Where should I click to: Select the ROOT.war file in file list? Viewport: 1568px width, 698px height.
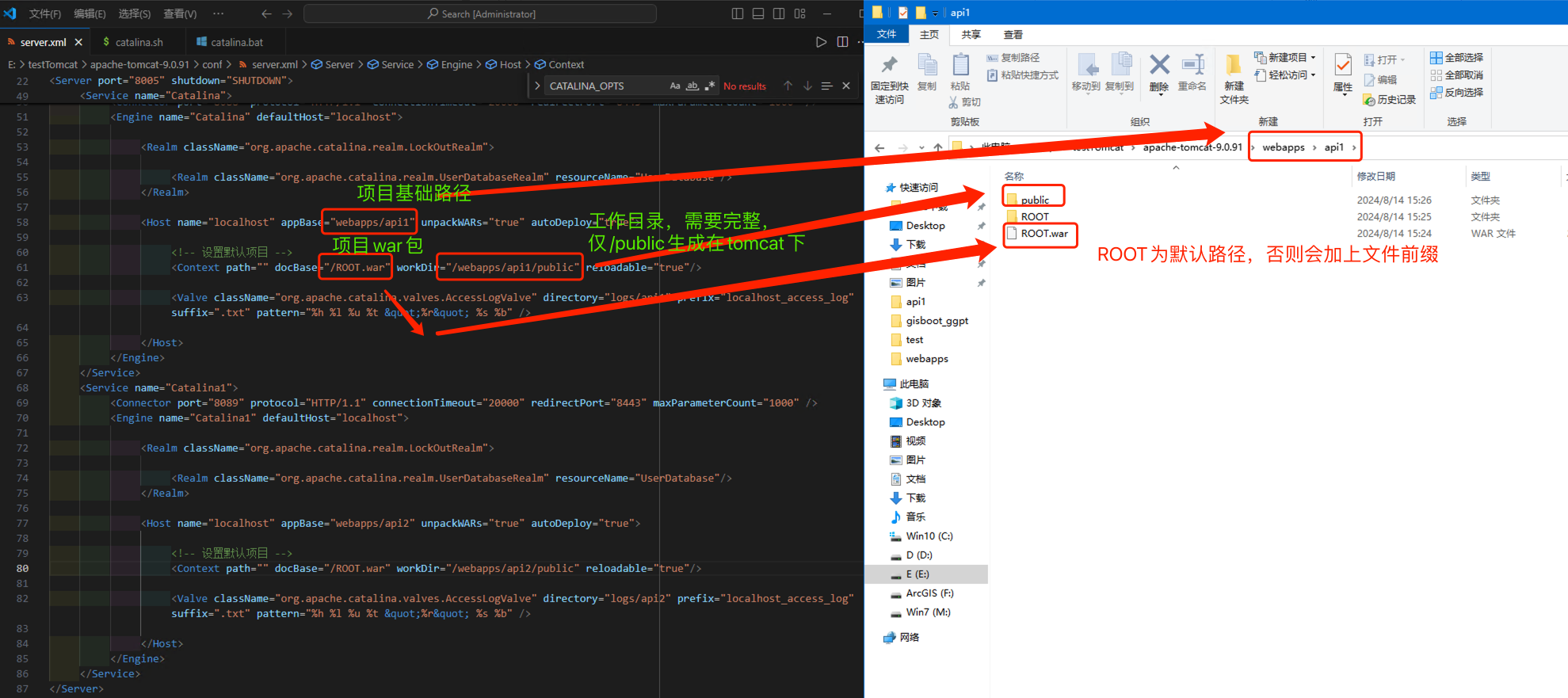pos(1043,234)
